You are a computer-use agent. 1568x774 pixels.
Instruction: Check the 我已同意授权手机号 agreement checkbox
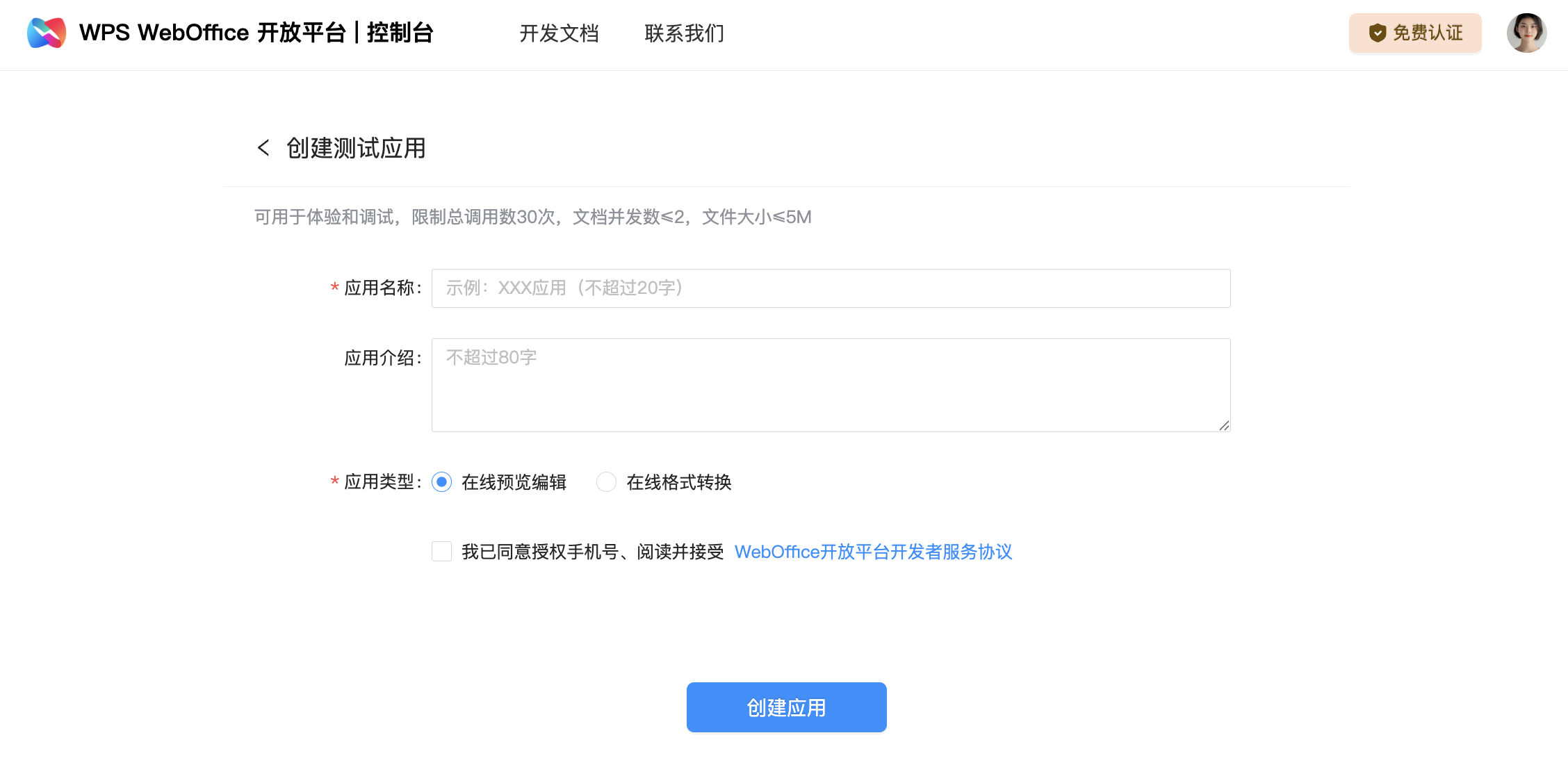(x=441, y=551)
